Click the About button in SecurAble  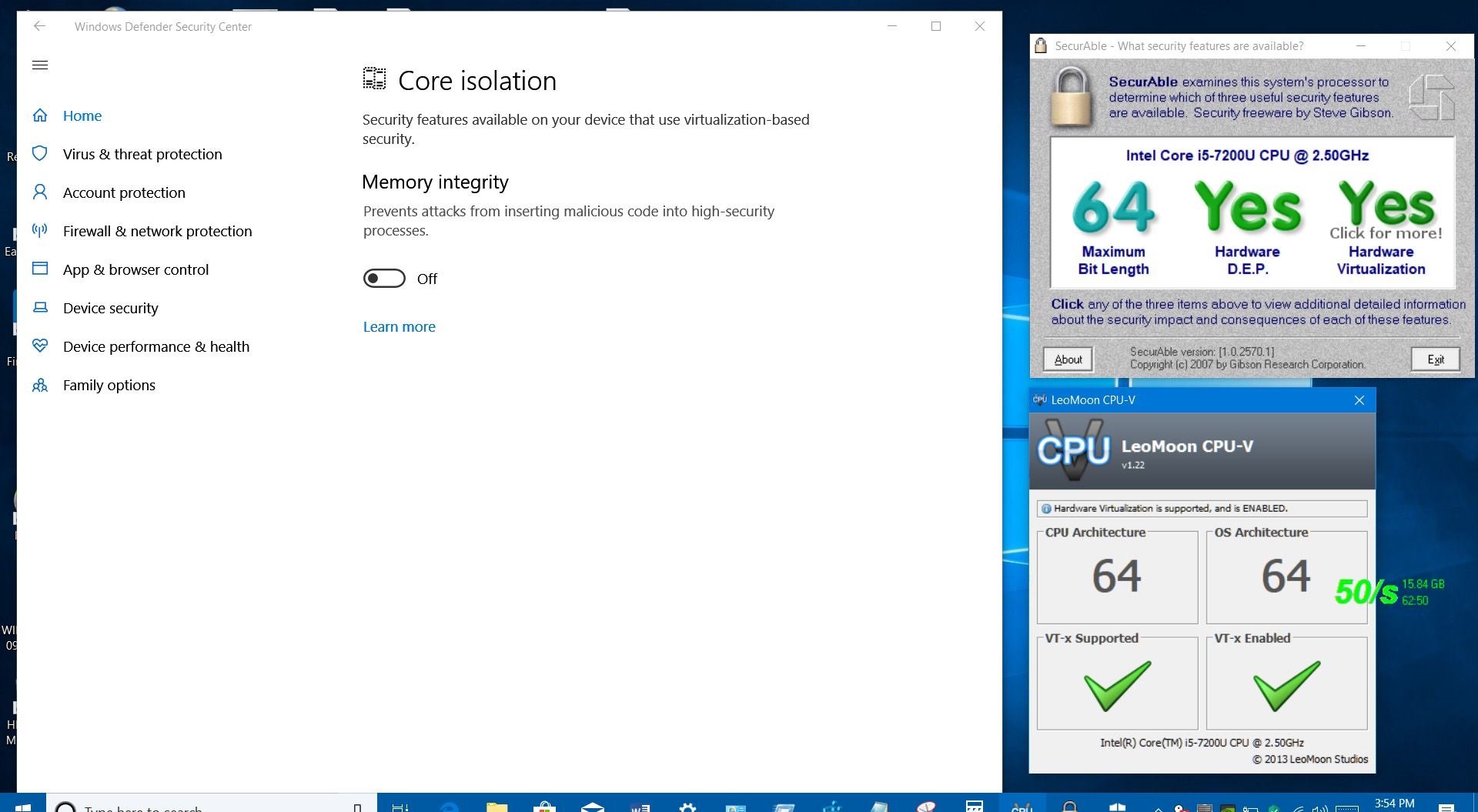[1068, 359]
